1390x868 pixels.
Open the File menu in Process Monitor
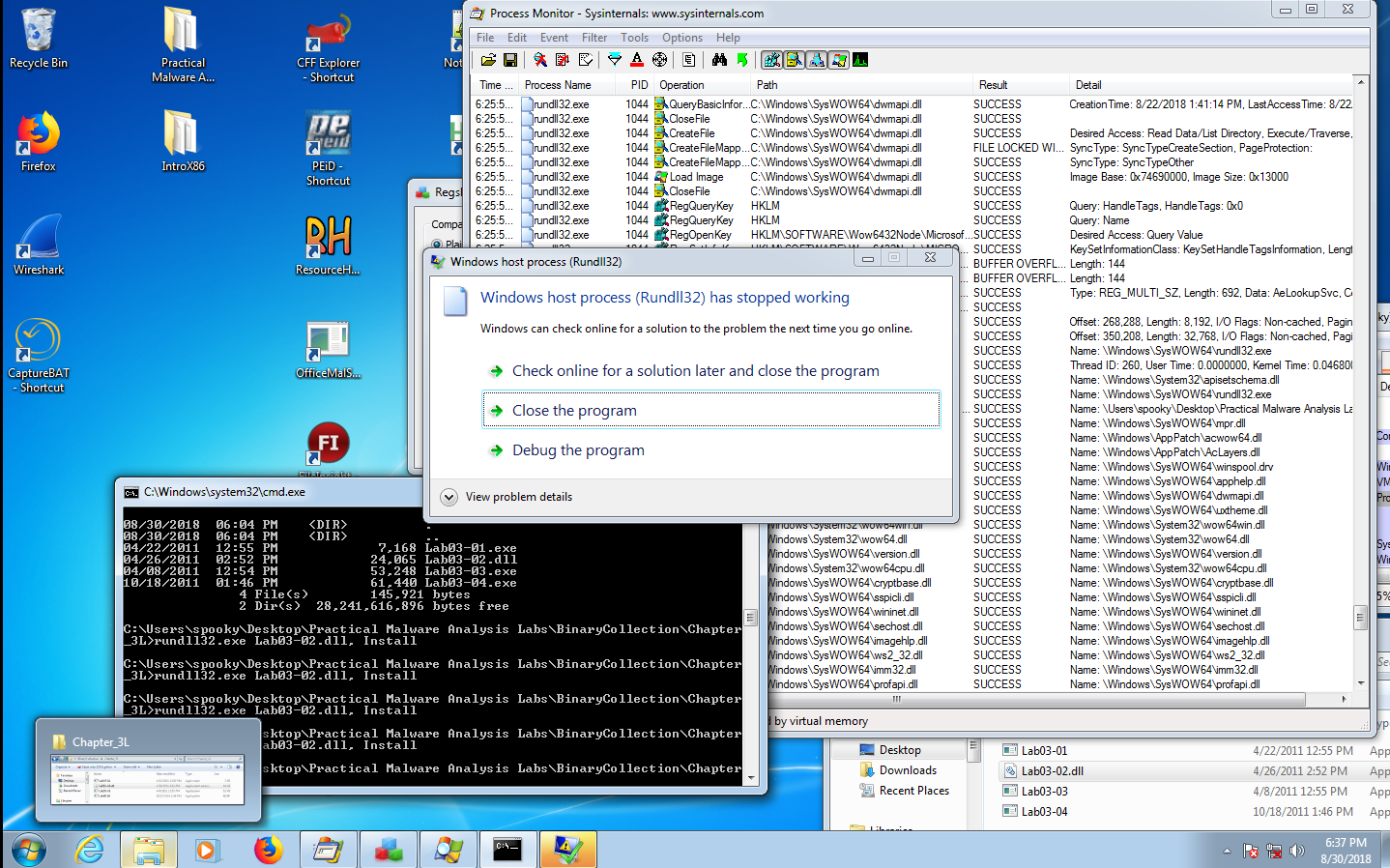pyautogui.click(x=485, y=38)
